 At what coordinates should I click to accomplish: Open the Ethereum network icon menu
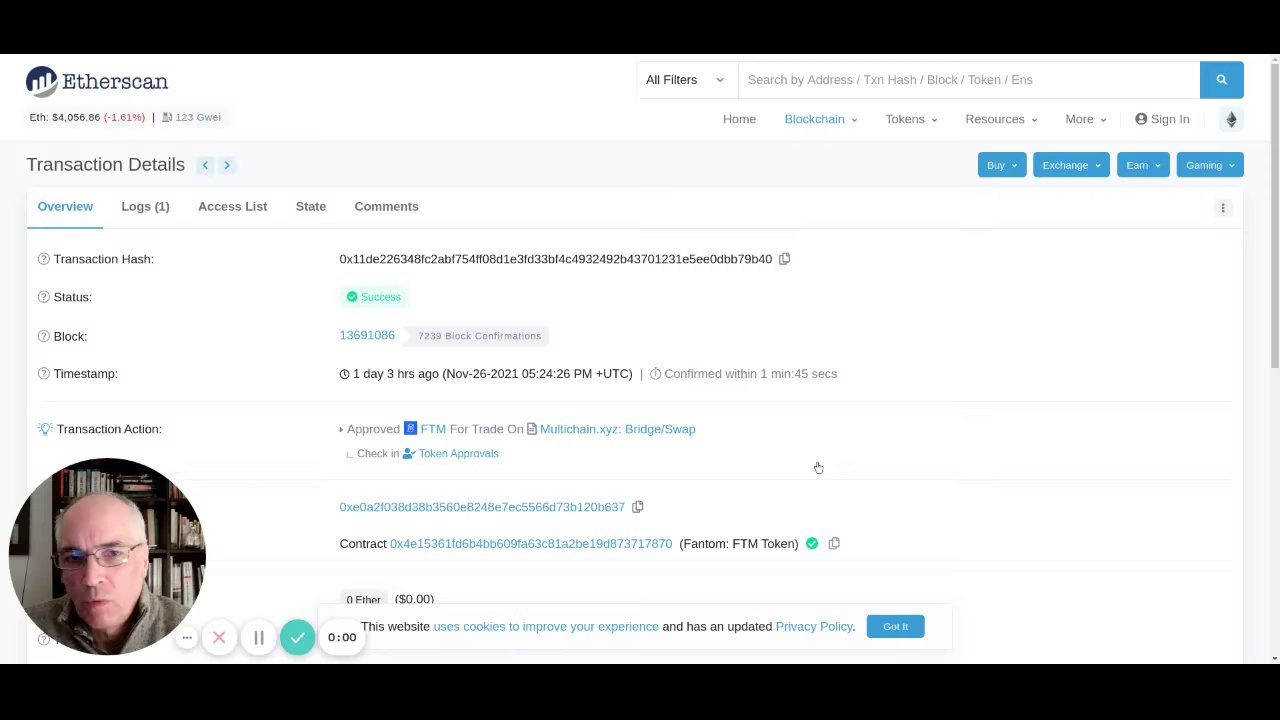coord(1231,119)
